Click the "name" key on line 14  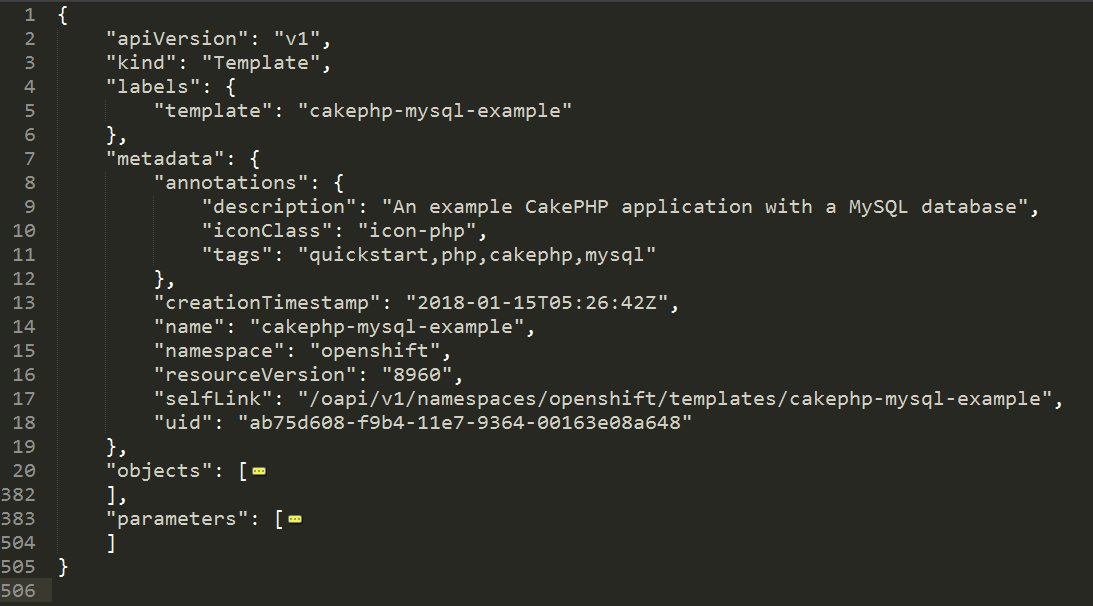click(x=189, y=327)
